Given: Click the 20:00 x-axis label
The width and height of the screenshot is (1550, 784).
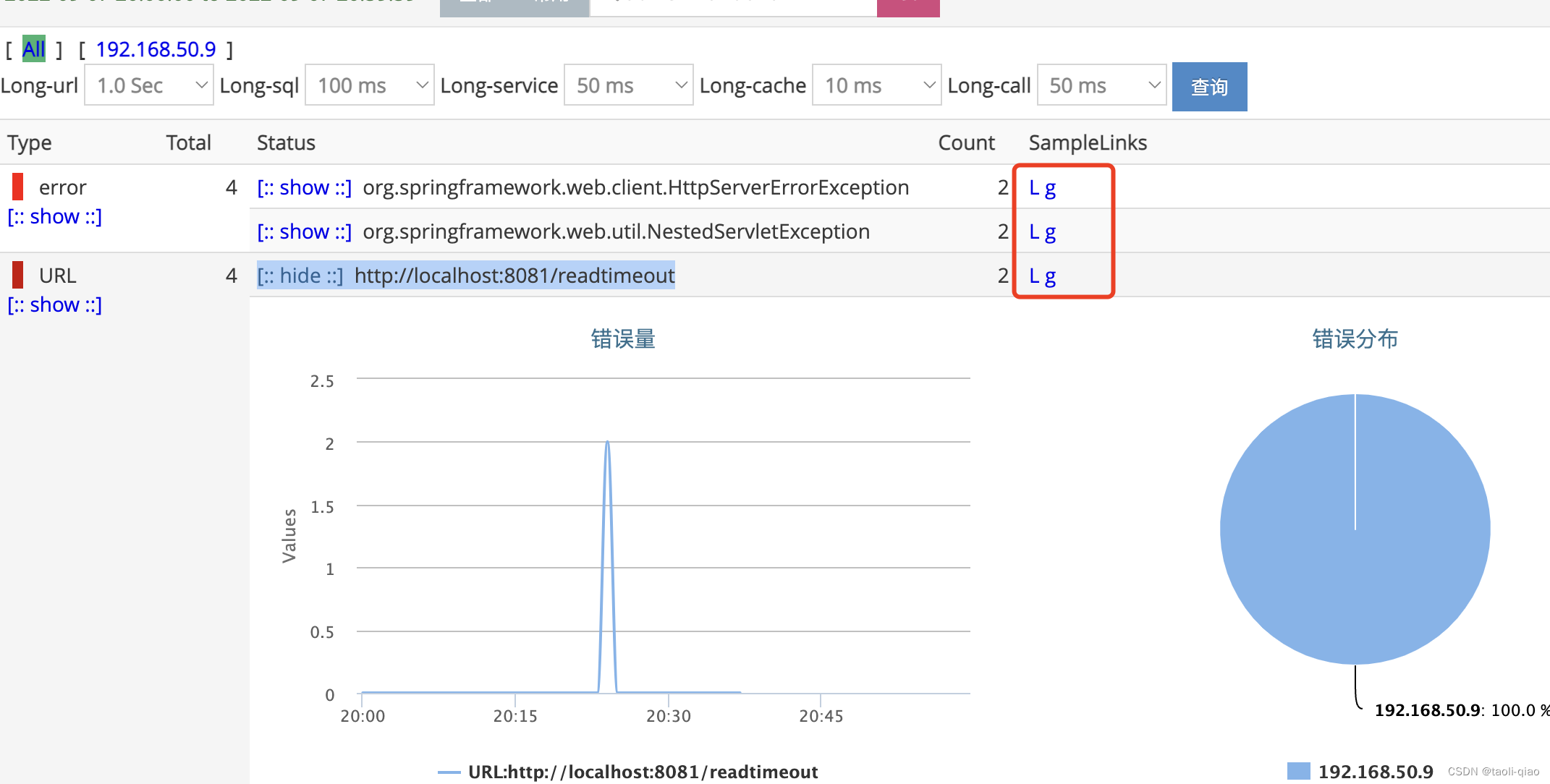Looking at the screenshot, I should (363, 716).
